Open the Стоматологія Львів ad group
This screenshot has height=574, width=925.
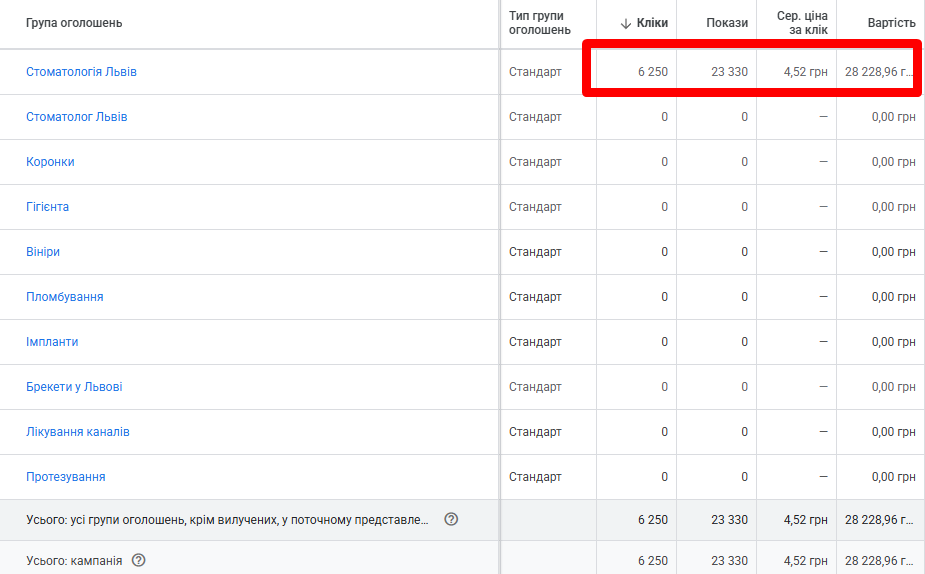pos(81,72)
